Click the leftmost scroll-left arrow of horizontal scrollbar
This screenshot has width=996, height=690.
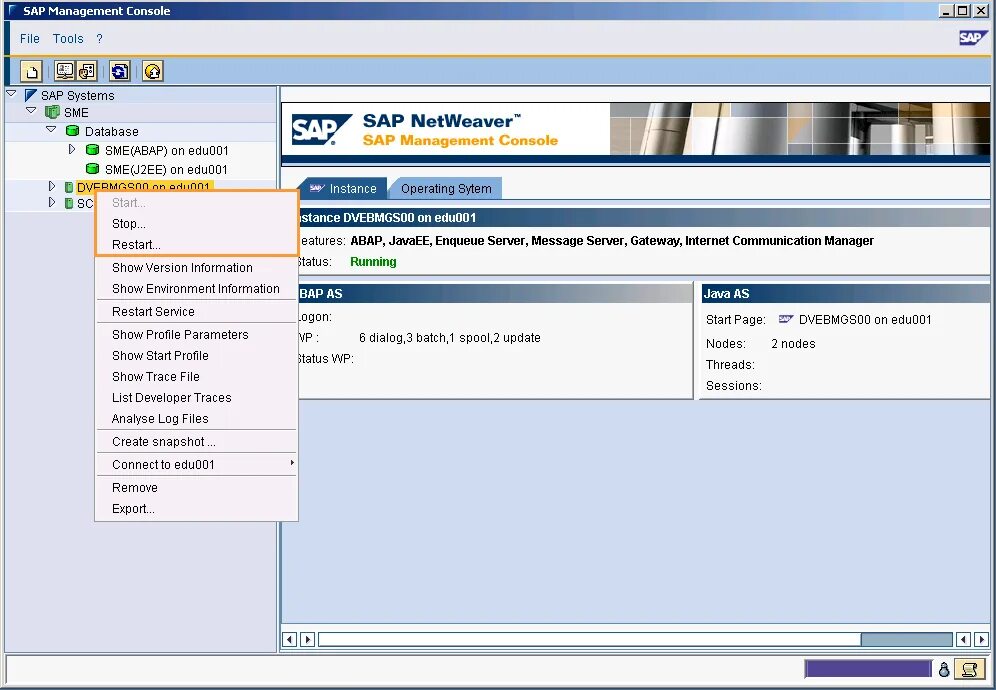290,639
